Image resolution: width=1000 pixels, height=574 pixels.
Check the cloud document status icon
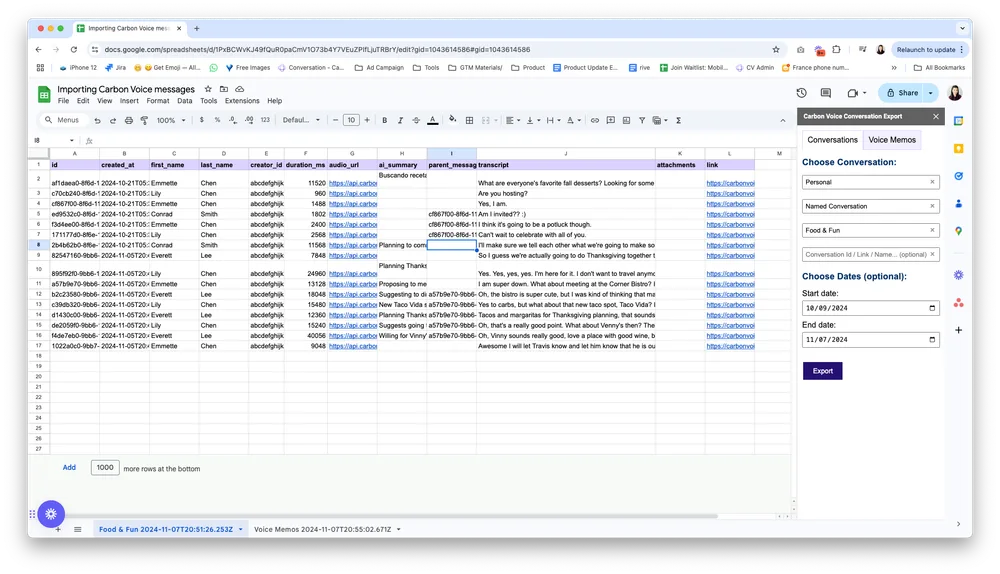tap(240, 89)
